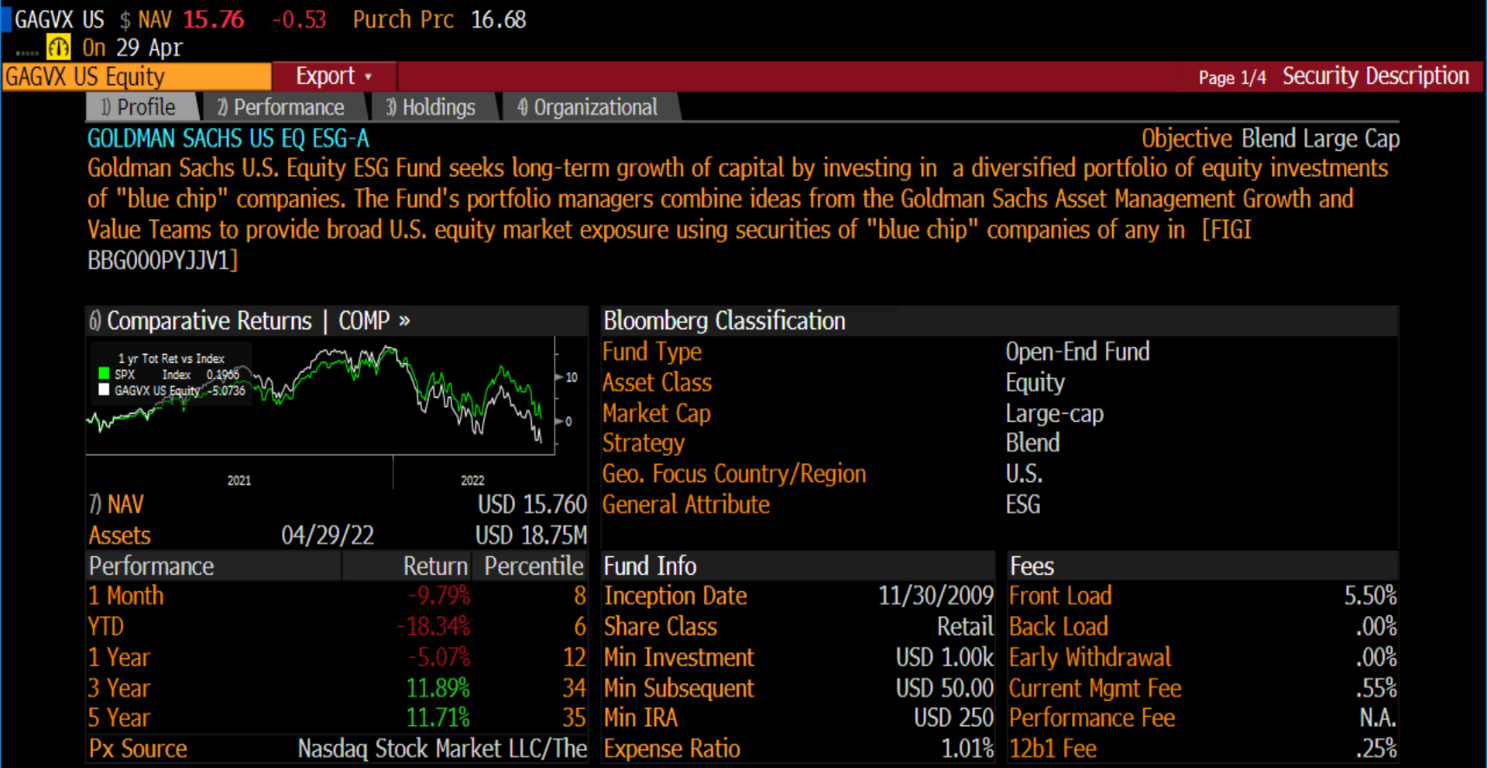Click the GAGVX US Equity security field
The height and width of the screenshot is (768, 1487).
pos(136,77)
